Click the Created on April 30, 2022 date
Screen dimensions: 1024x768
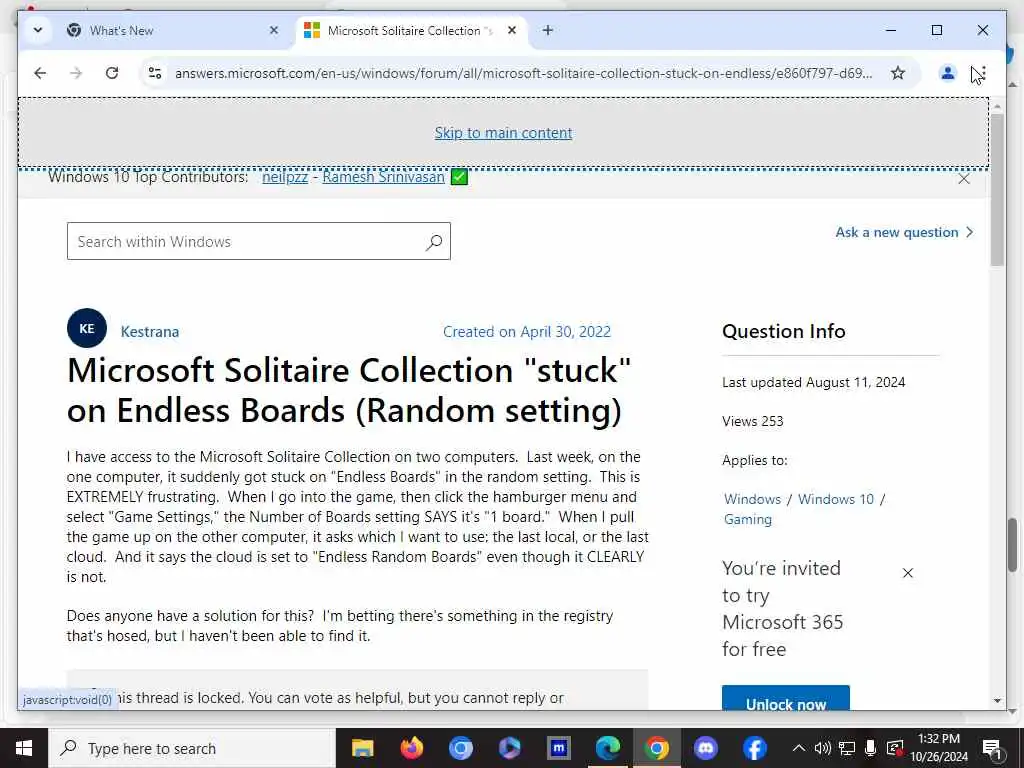click(x=527, y=332)
